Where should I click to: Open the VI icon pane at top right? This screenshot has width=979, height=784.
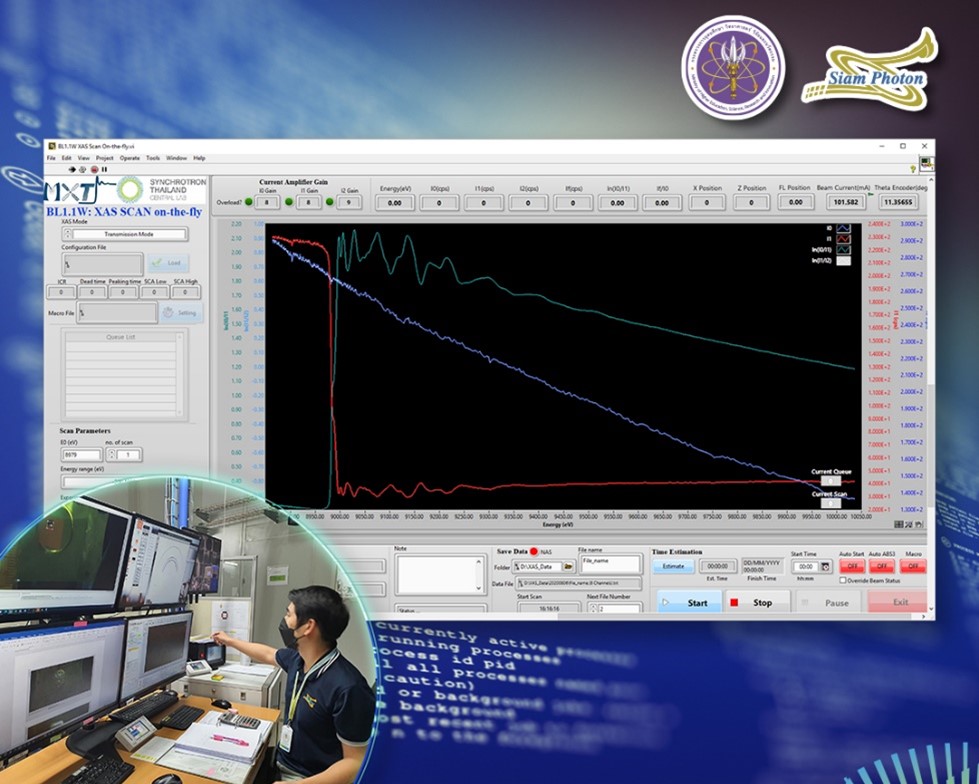pos(927,164)
